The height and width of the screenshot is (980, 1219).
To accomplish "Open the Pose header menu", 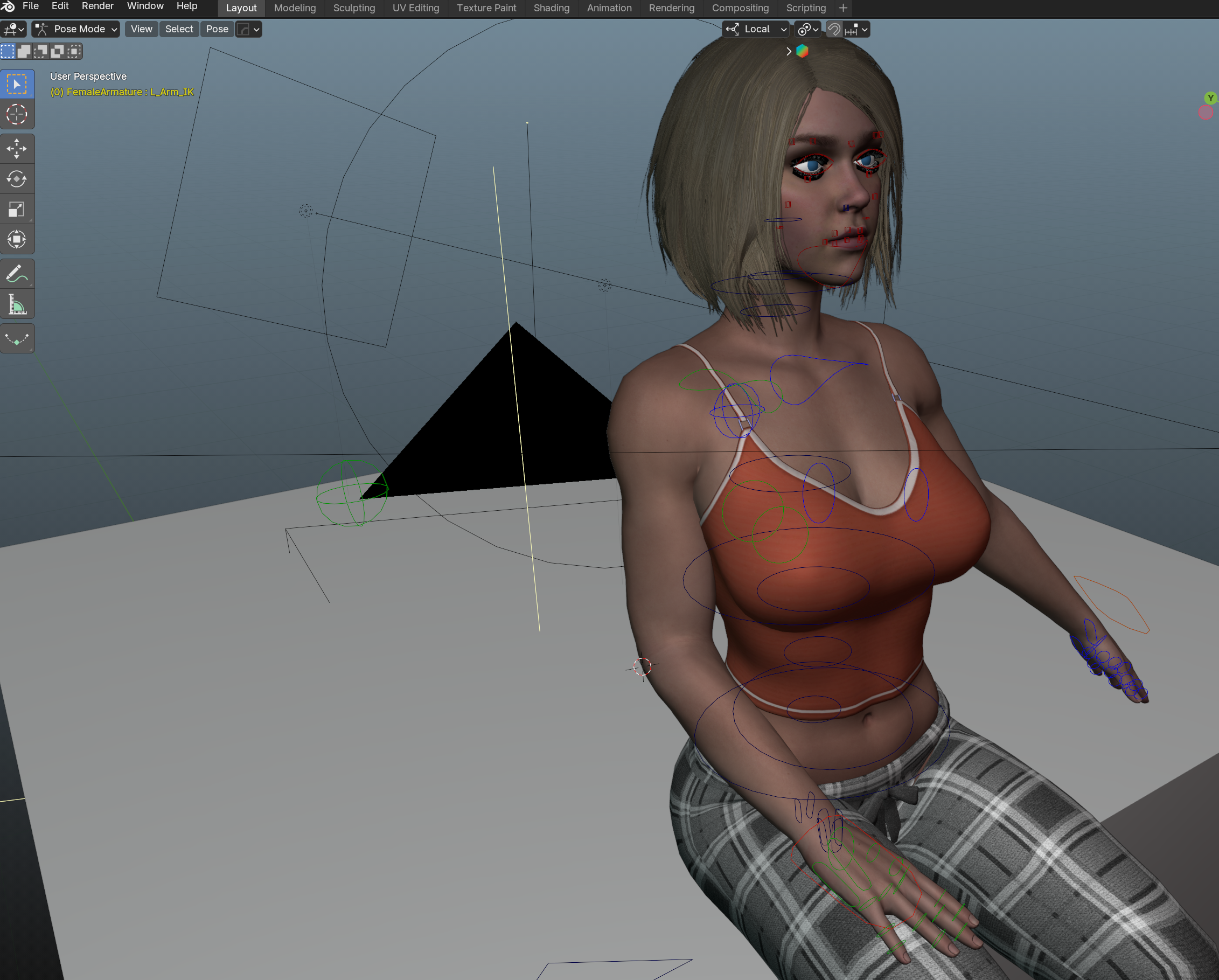I will coord(217,29).
